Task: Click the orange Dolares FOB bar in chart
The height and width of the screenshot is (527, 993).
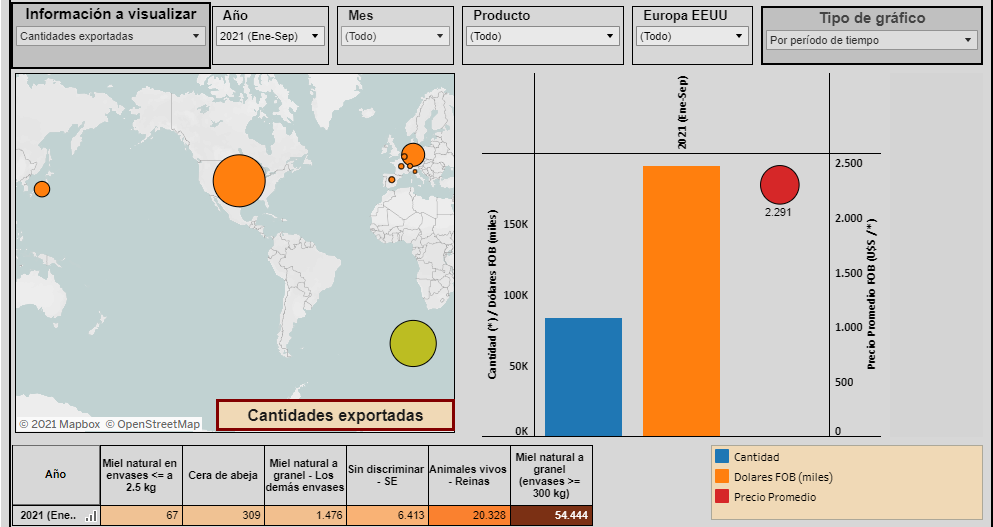Action: pyautogui.click(x=681, y=300)
